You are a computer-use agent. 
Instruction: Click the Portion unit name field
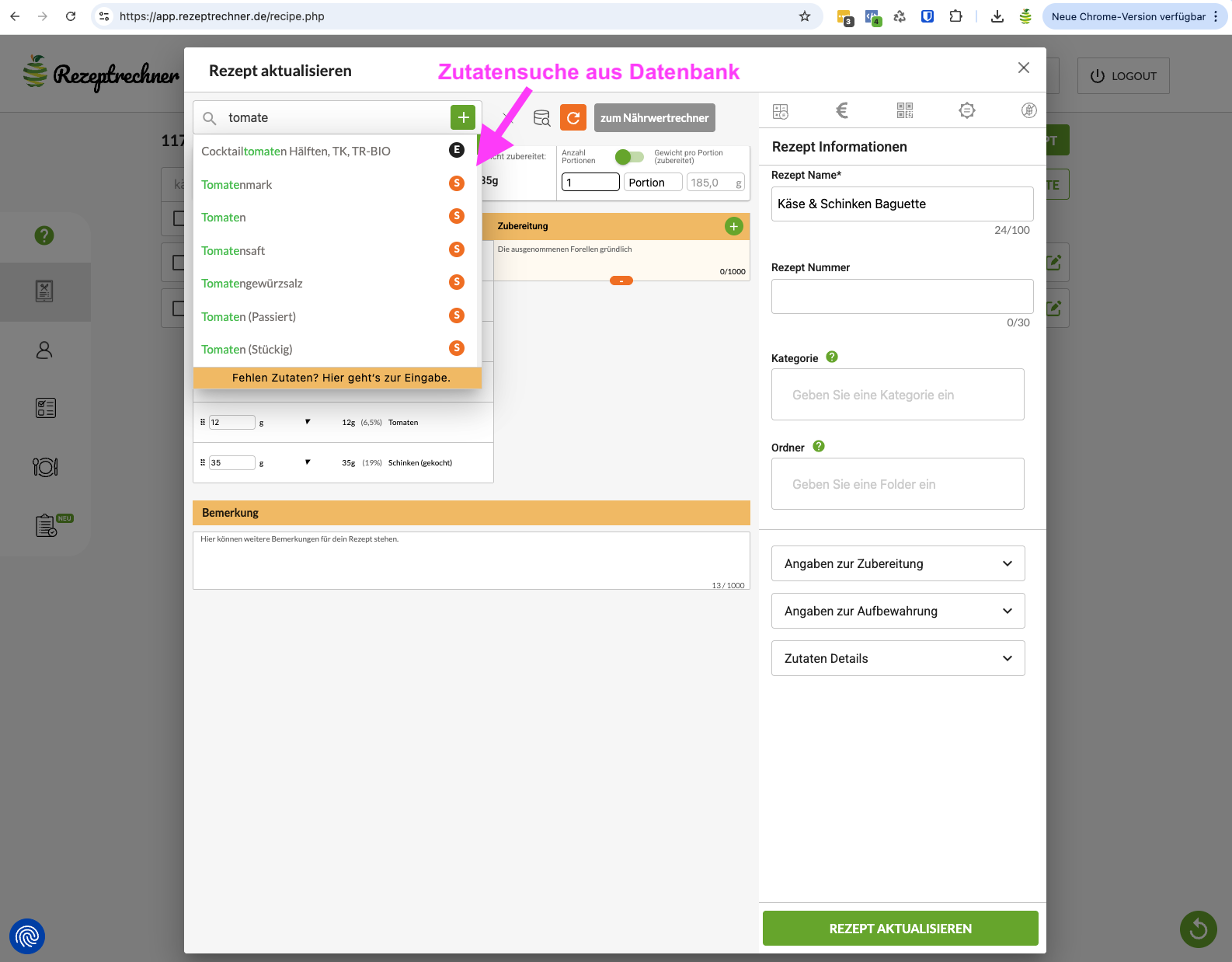(653, 182)
